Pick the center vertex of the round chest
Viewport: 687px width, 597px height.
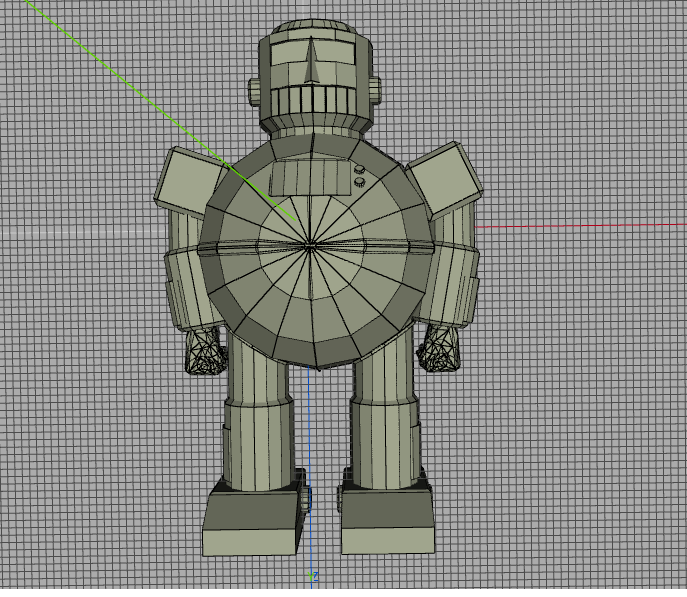[310, 247]
